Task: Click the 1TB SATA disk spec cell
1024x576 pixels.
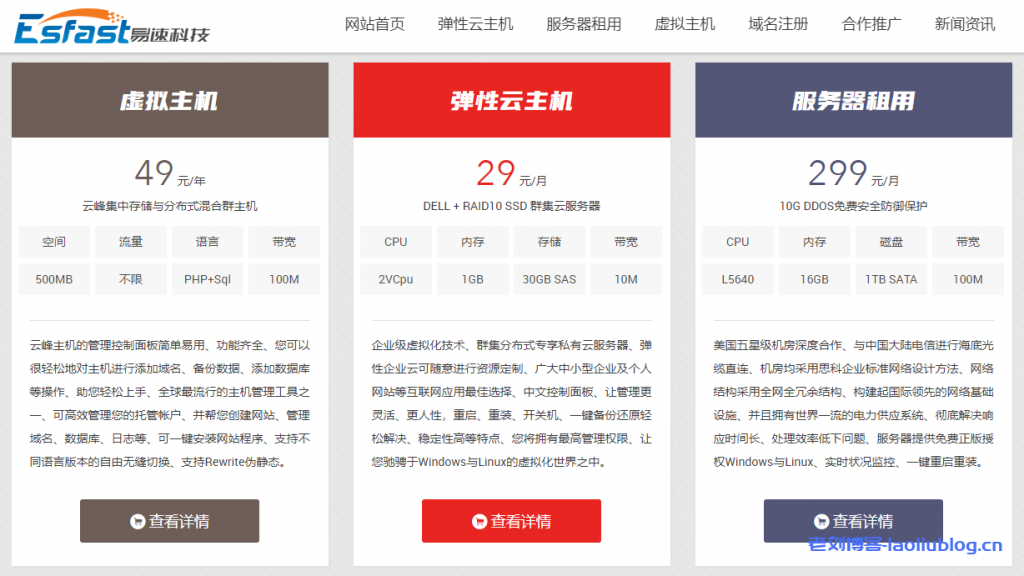Action: [891, 279]
